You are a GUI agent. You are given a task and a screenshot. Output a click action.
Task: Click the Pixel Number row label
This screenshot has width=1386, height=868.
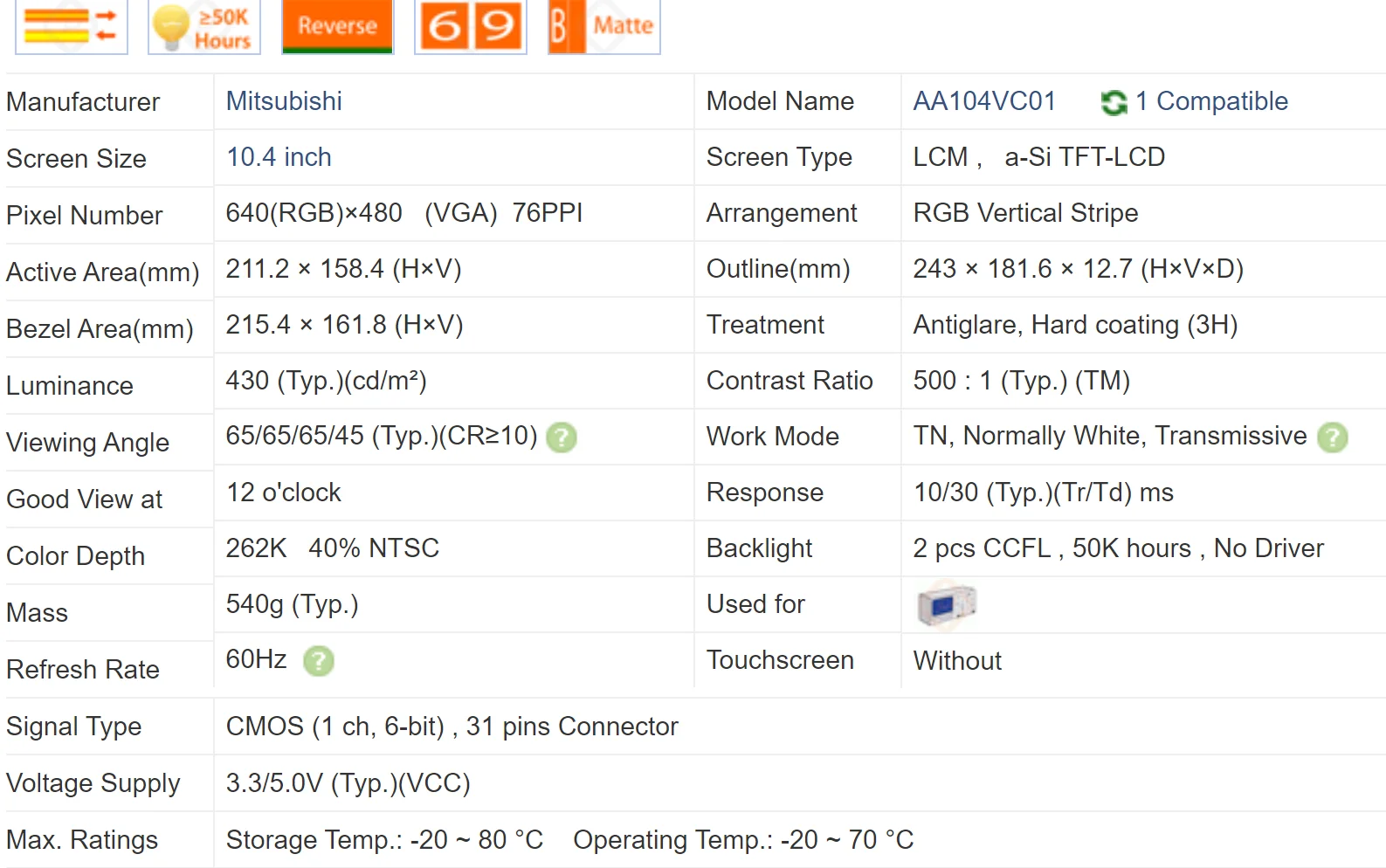click(x=84, y=216)
